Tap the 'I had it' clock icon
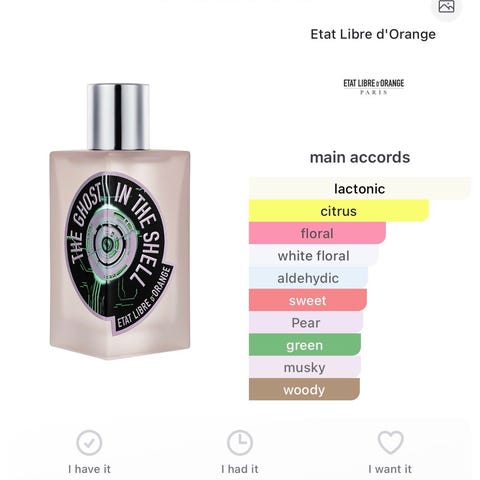 (240, 443)
